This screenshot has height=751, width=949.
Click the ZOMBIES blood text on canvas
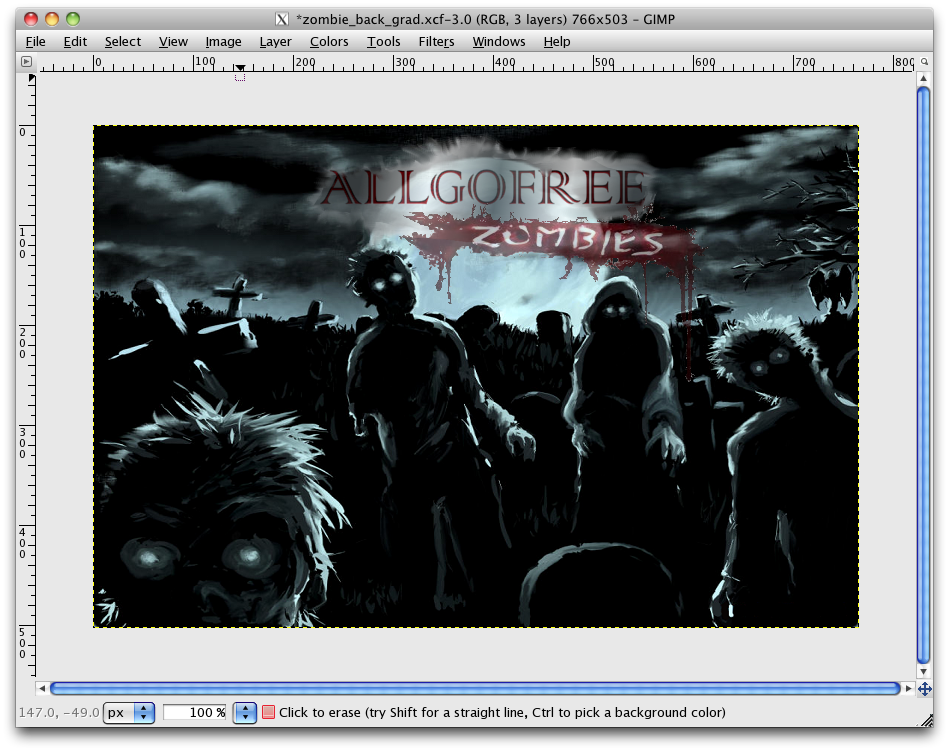pos(568,239)
